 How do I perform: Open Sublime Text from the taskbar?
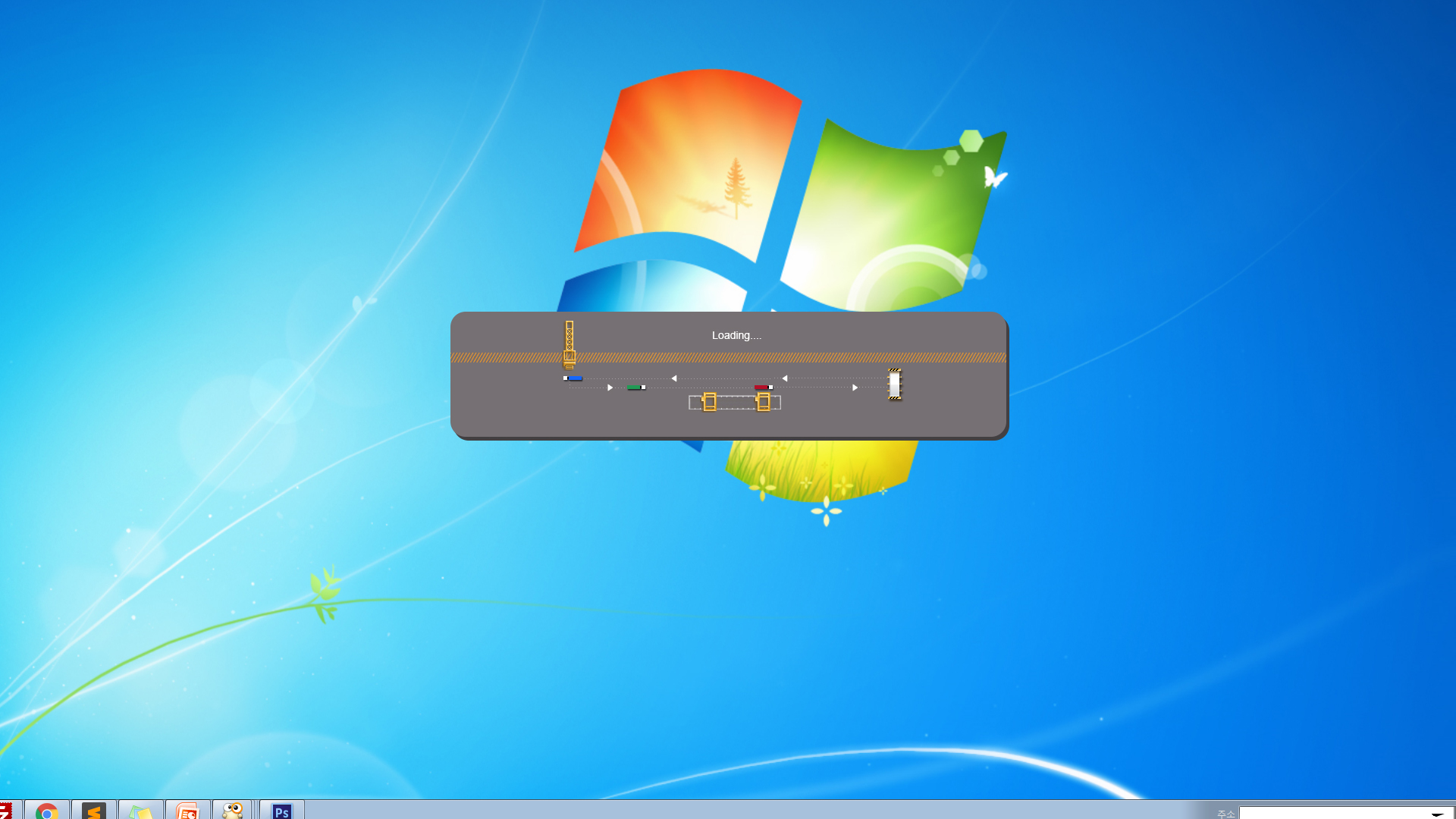point(94,811)
